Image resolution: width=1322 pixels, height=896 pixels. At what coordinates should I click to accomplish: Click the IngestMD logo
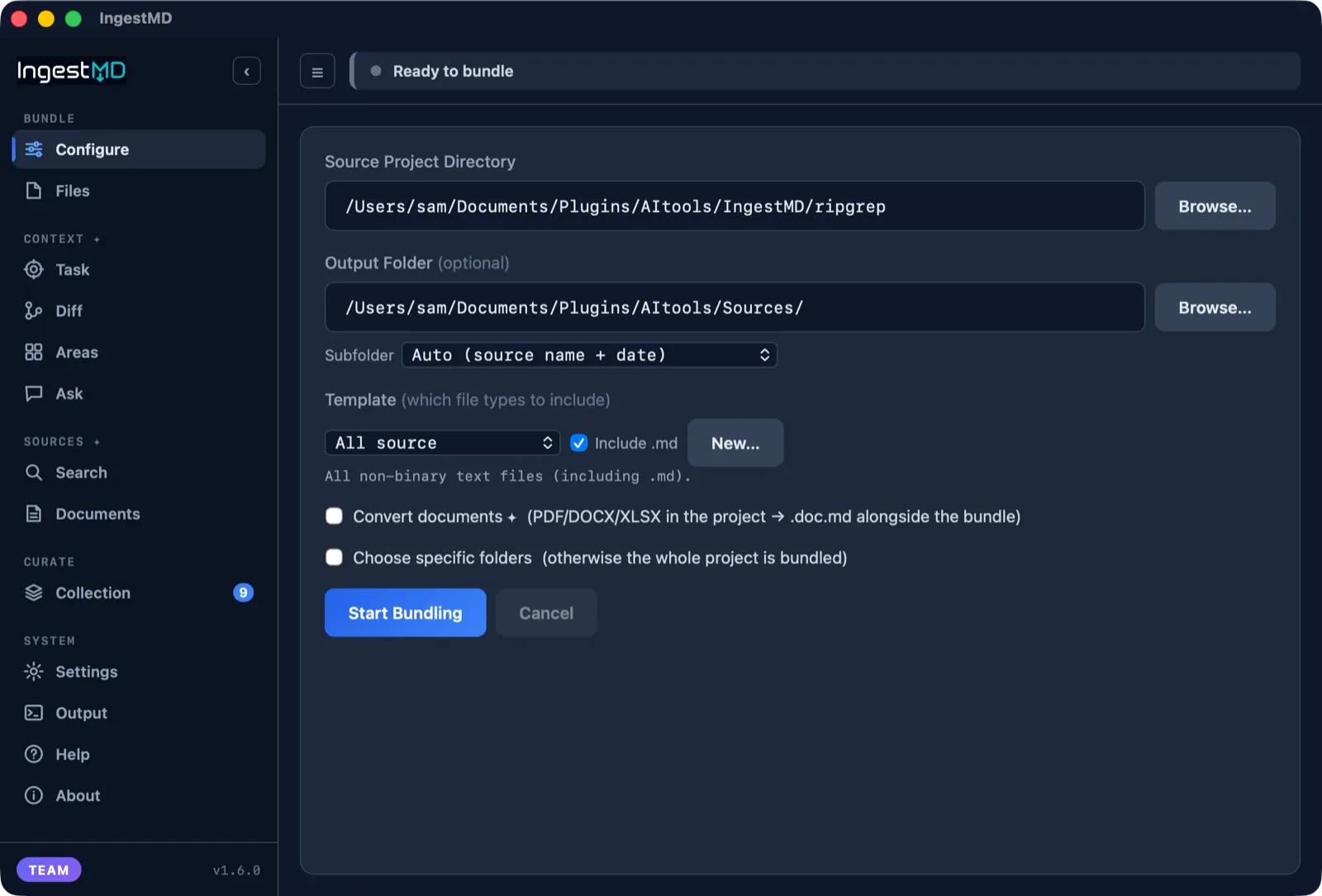[x=72, y=71]
